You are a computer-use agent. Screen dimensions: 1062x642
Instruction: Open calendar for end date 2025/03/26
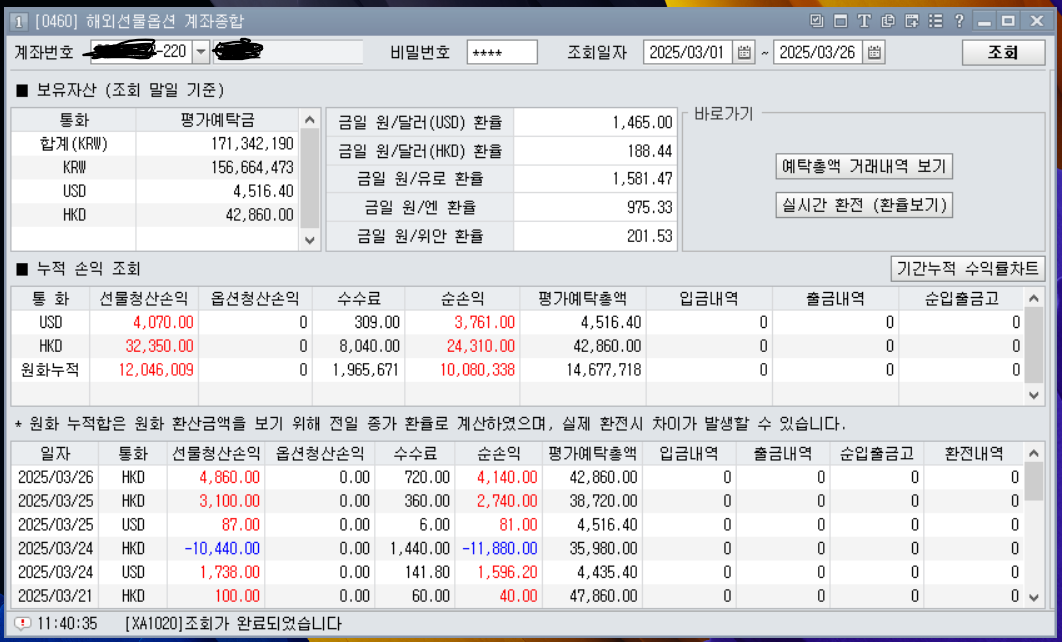874,52
